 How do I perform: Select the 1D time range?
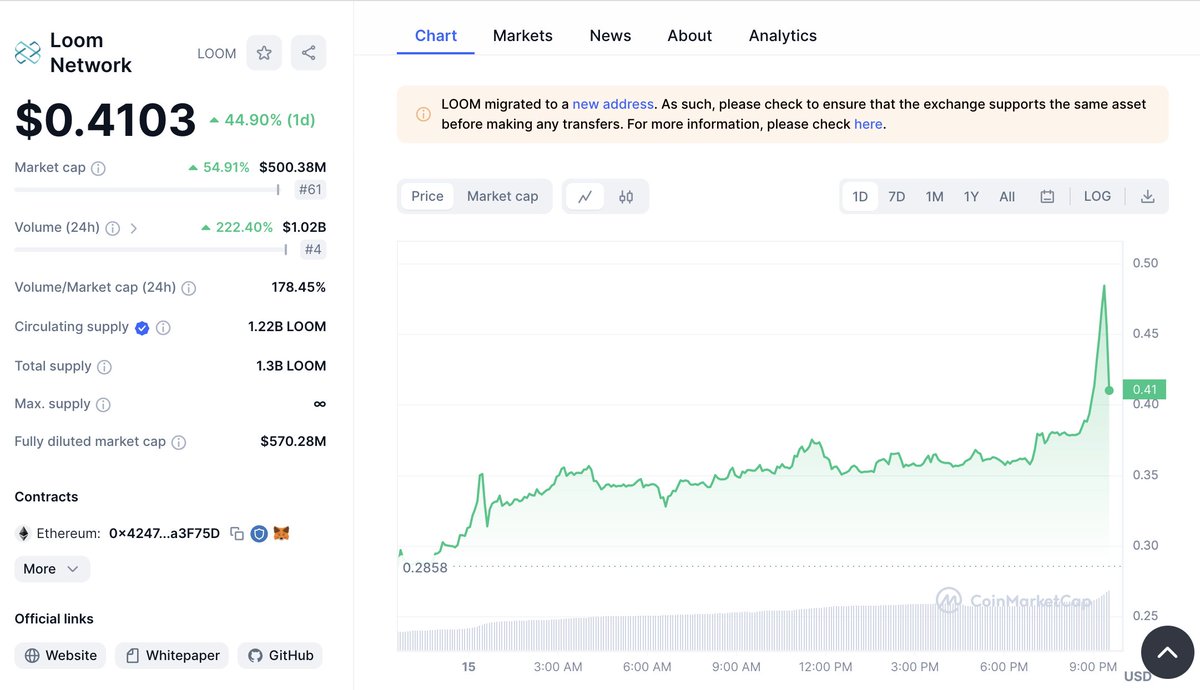(860, 196)
